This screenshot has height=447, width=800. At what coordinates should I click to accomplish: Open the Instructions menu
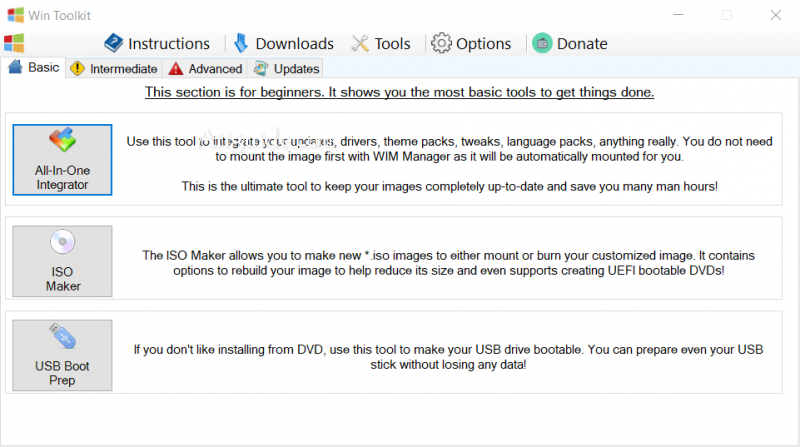157,43
